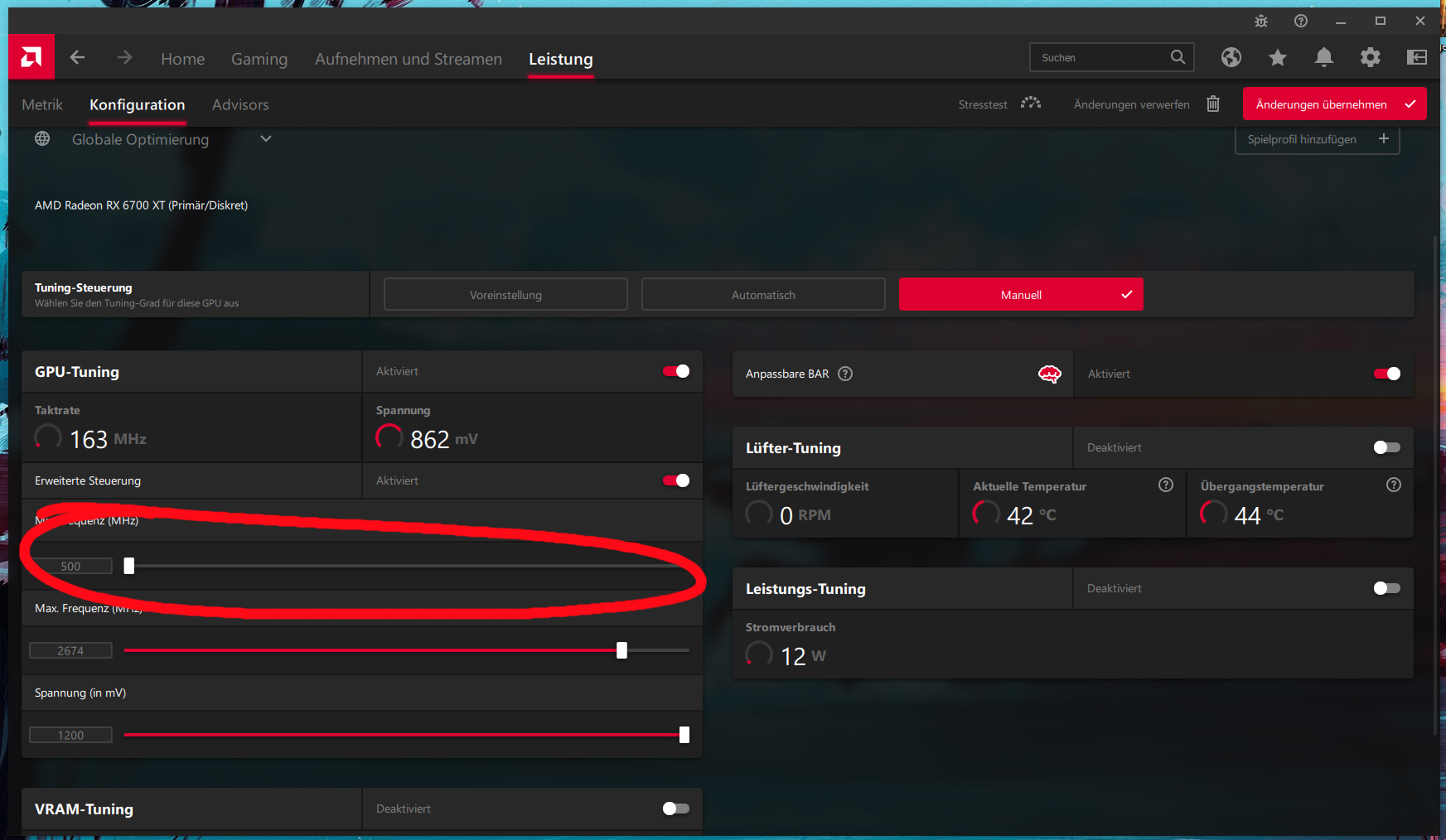The height and width of the screenshot is (840, 1446).
Task: Click the red brain icon in Anpassbare BAR
Action: coord(1050,374)
